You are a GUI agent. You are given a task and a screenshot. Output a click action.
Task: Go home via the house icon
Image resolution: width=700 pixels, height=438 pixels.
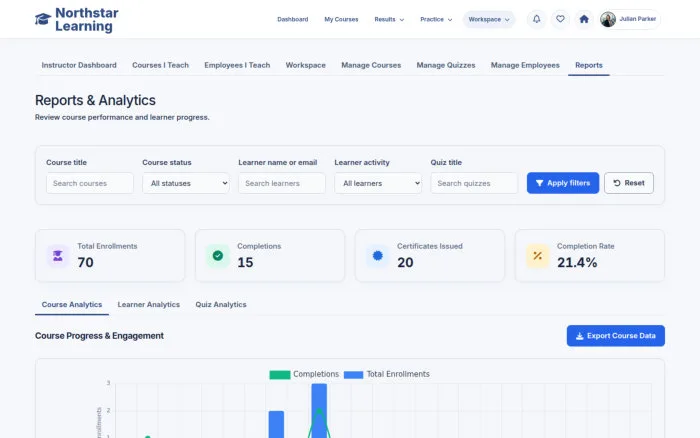click(584, 19)
